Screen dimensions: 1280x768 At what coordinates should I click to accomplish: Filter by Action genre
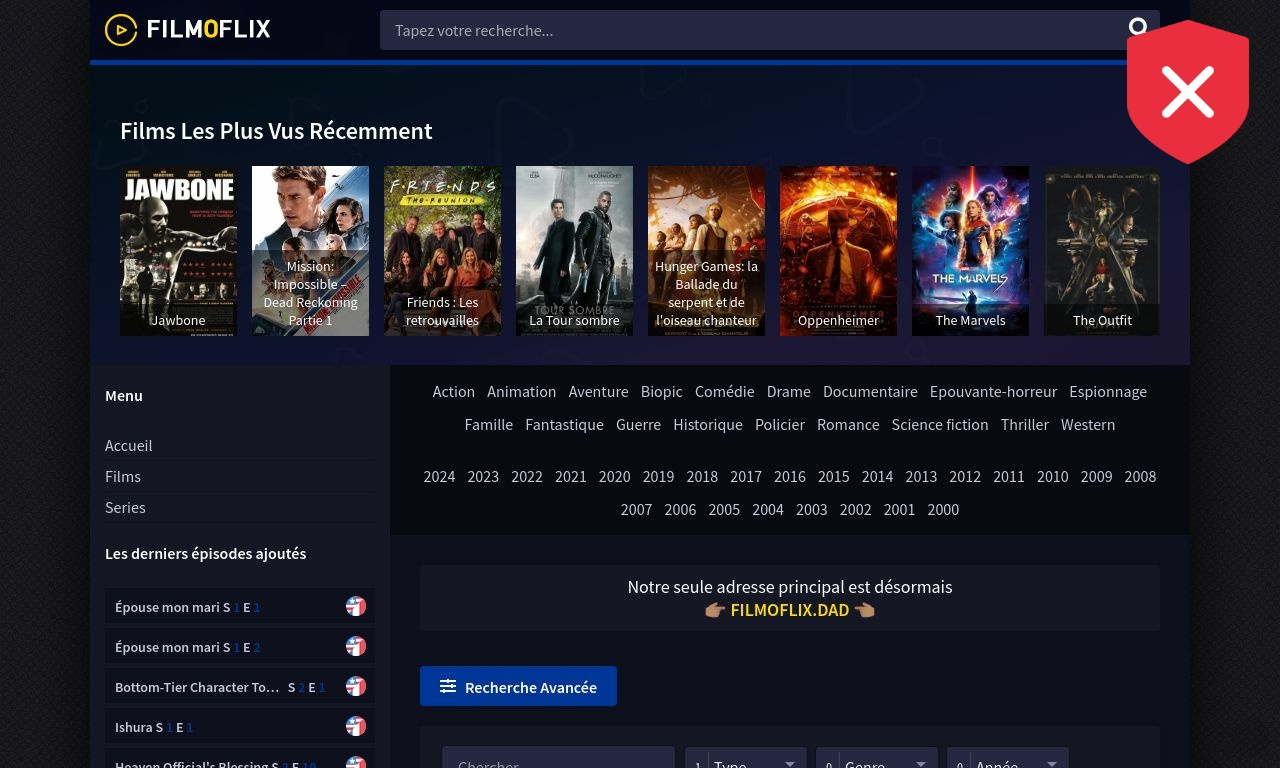tap(454, 391)
